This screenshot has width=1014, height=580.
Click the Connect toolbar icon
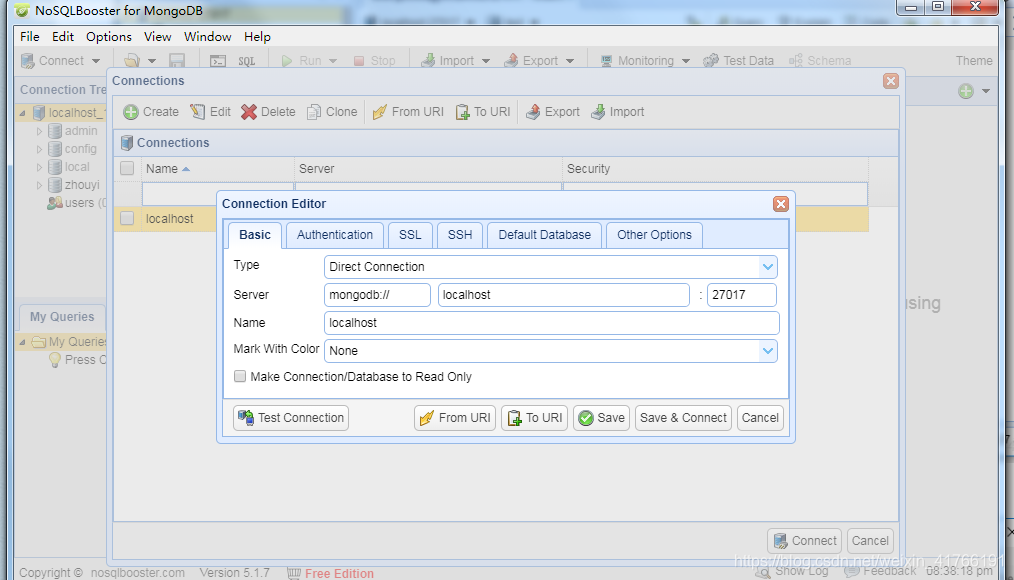point(28,61)
